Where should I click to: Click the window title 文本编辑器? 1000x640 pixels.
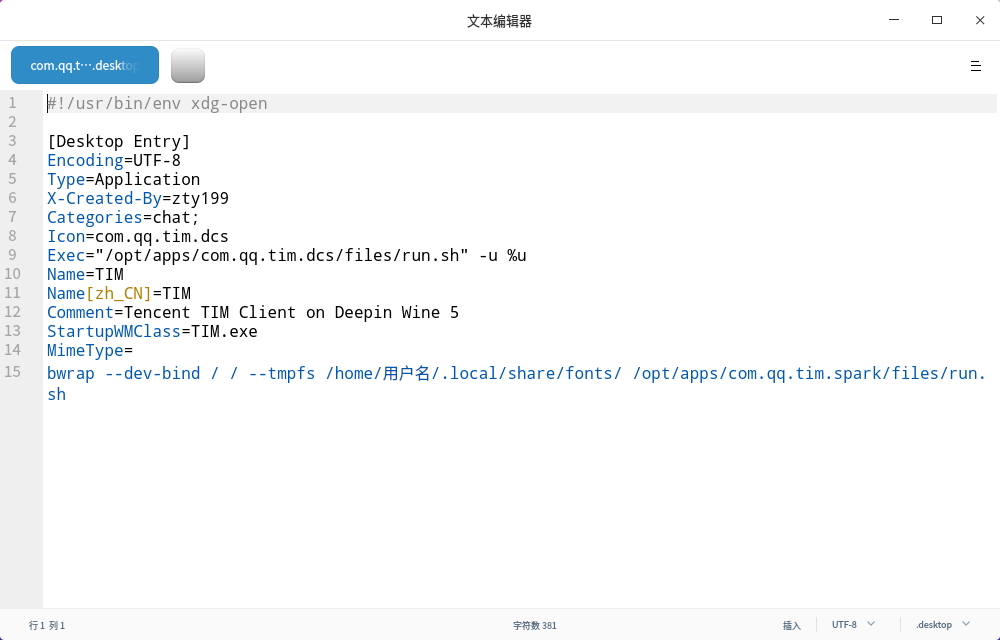click(x=499, y=20)
